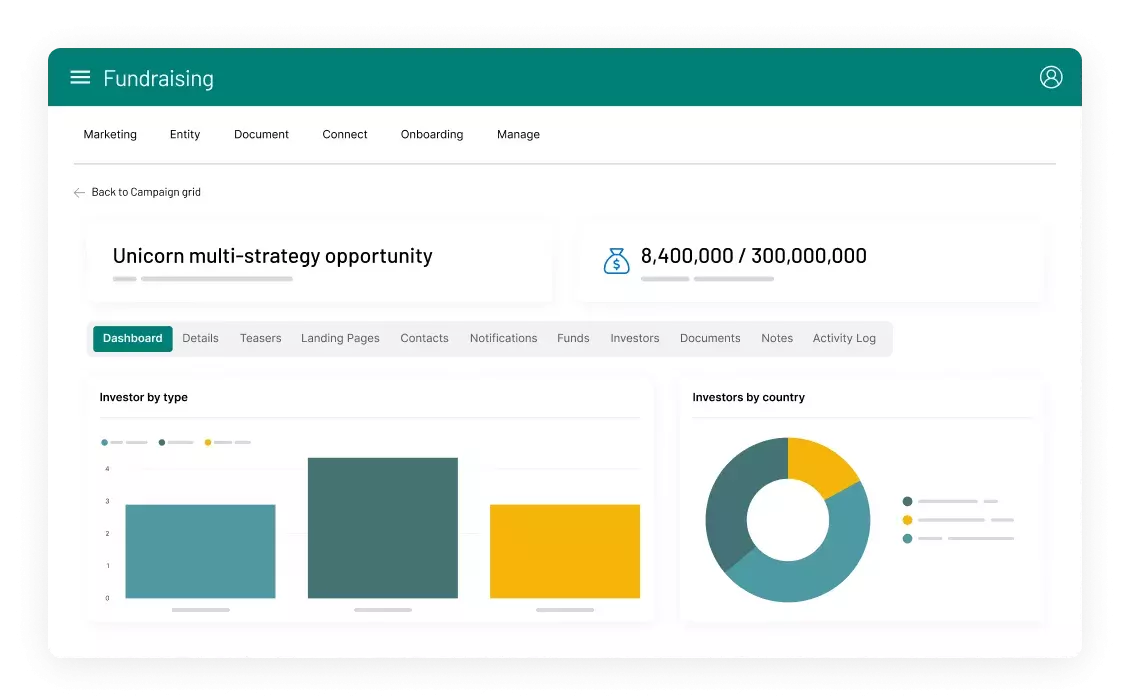Switch to the Details tab

coord(200,338)
